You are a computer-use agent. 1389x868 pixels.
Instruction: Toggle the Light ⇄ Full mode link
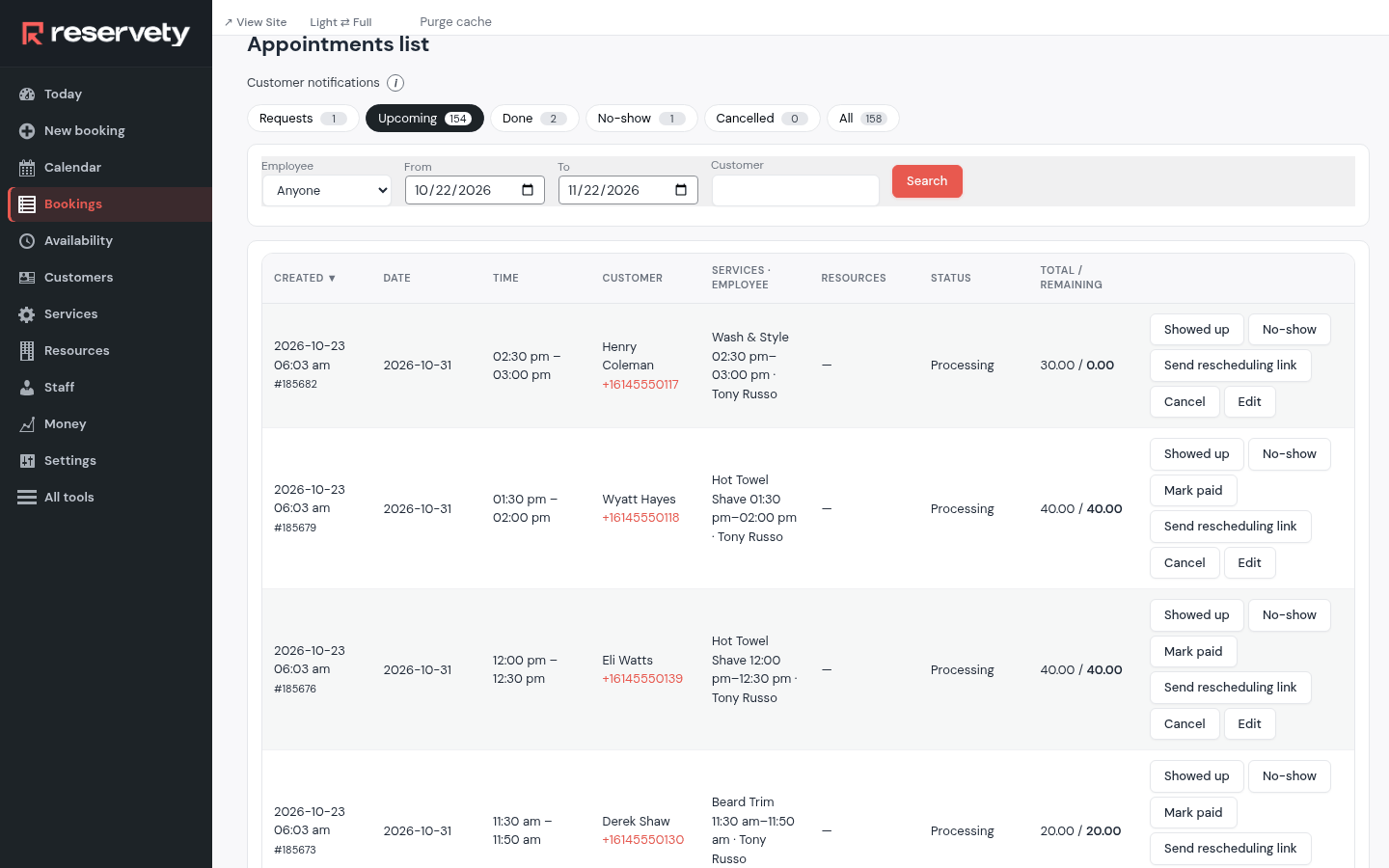coord(340,22)
